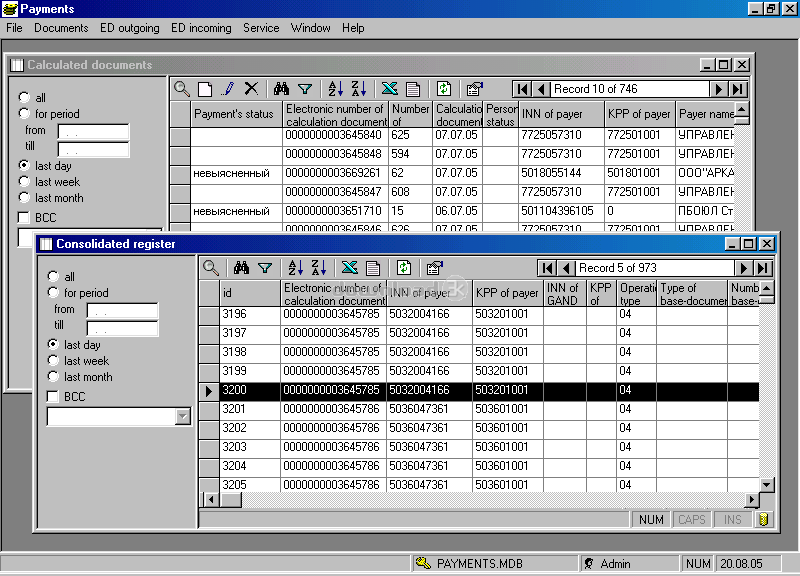Open properties icon in Calculated documents toolbar
Screen dimensions: 800x576
tap(475, 89)
